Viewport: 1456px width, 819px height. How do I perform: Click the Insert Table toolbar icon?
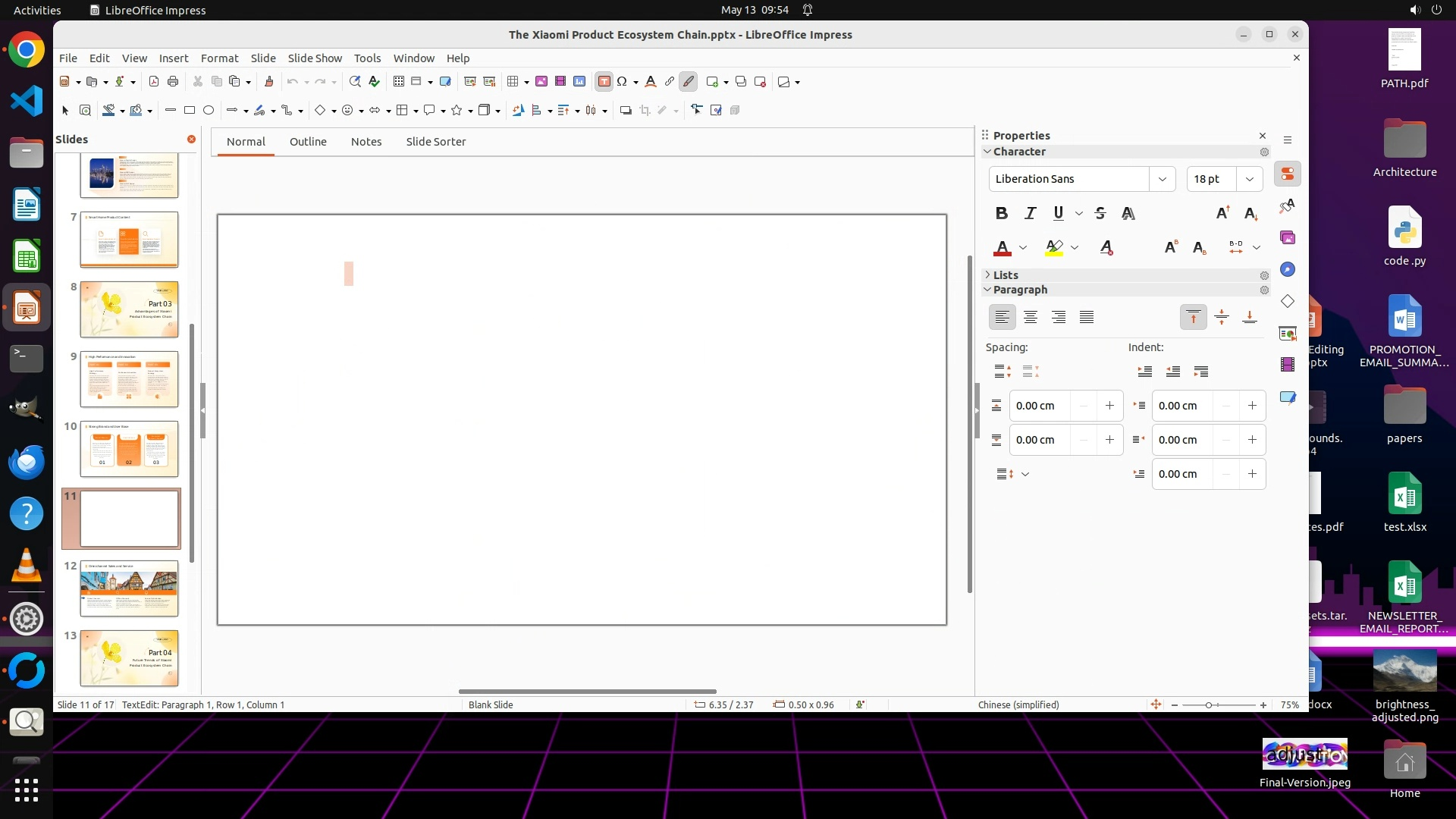pos(513,82)
